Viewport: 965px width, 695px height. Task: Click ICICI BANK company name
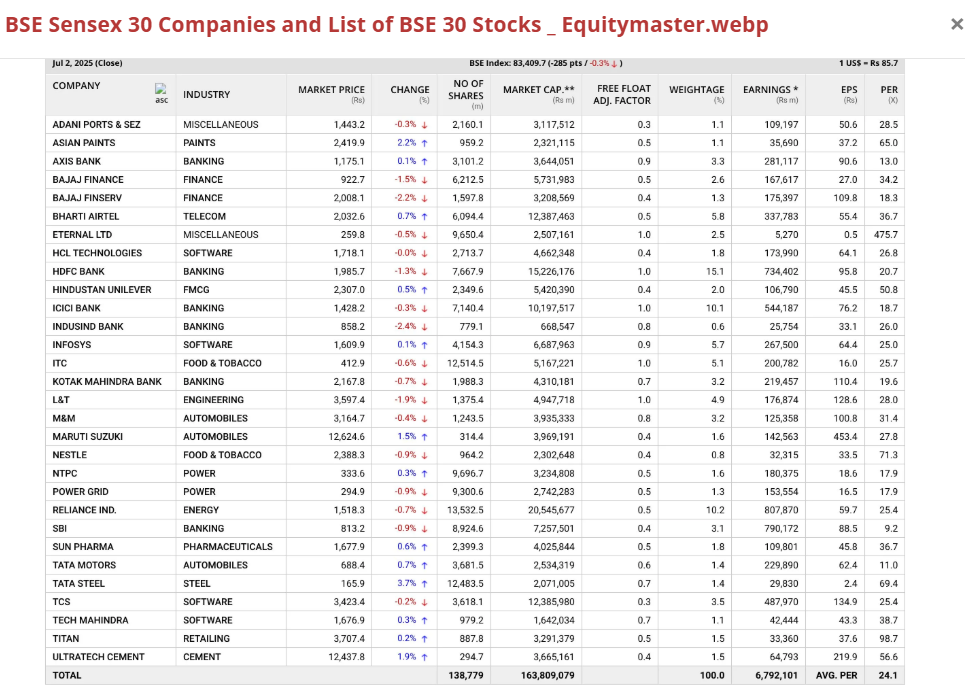(x=76, y=308)
